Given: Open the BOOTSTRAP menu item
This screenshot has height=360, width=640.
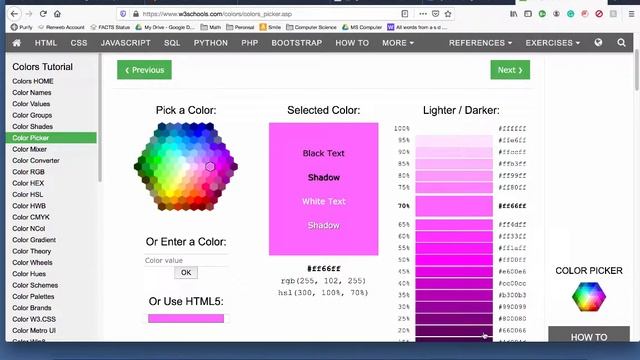Looking at the screenshot, I should coord(297,43).
